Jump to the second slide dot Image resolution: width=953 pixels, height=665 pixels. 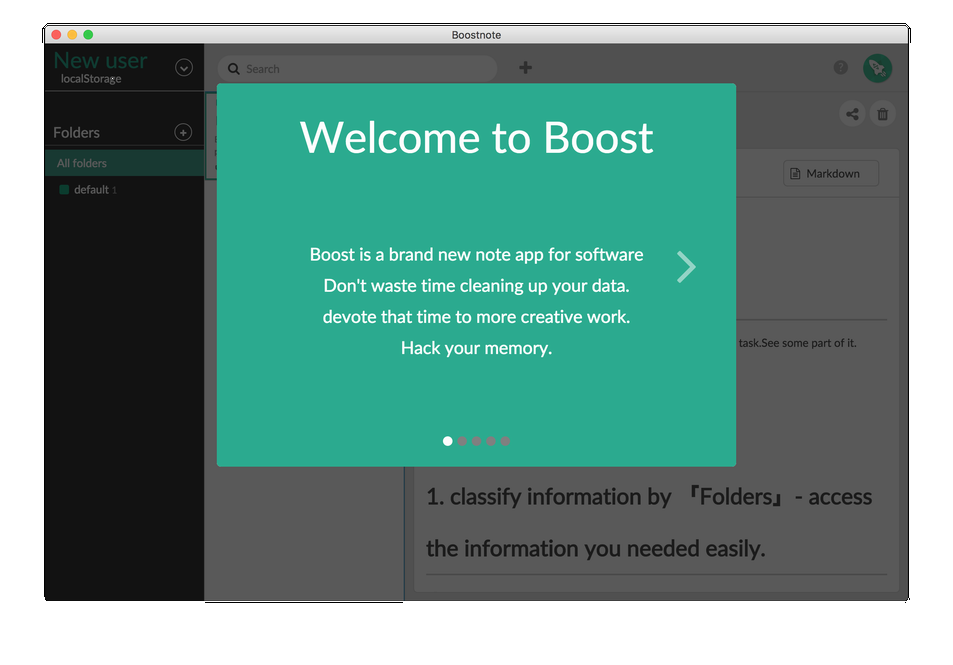tap(462, 441)
